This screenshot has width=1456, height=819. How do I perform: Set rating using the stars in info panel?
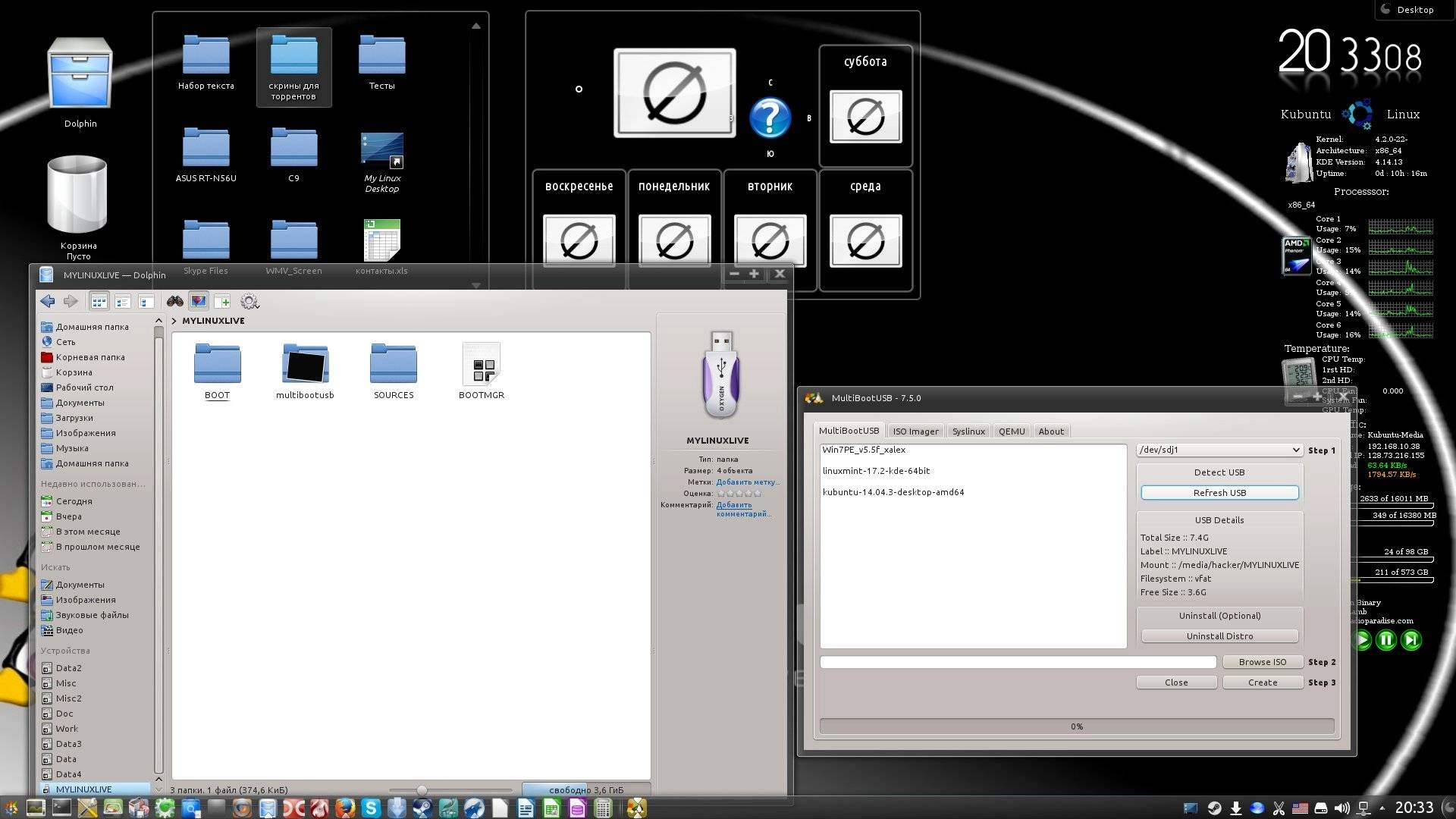[739, 494]
